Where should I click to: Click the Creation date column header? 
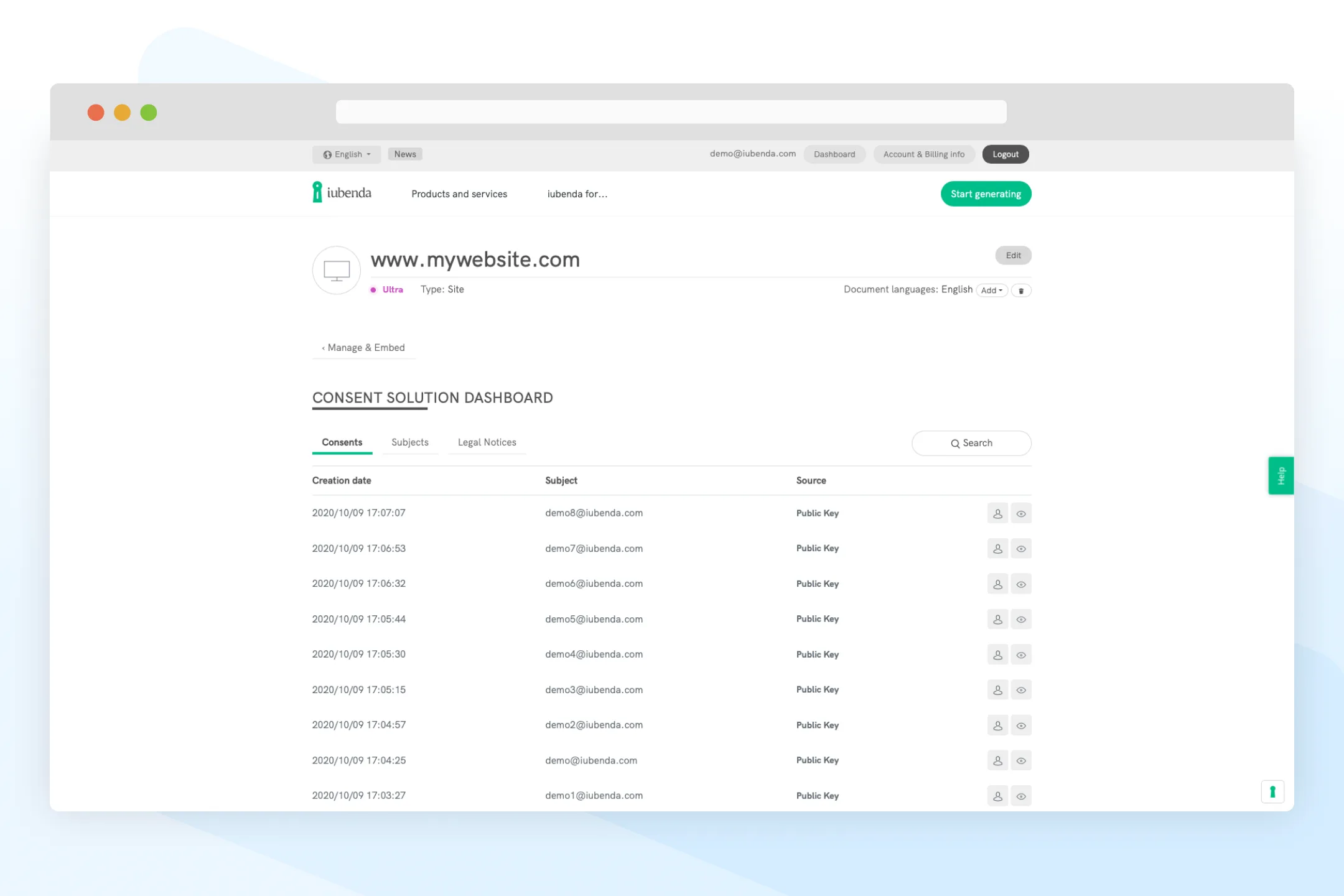pos(342,480)
